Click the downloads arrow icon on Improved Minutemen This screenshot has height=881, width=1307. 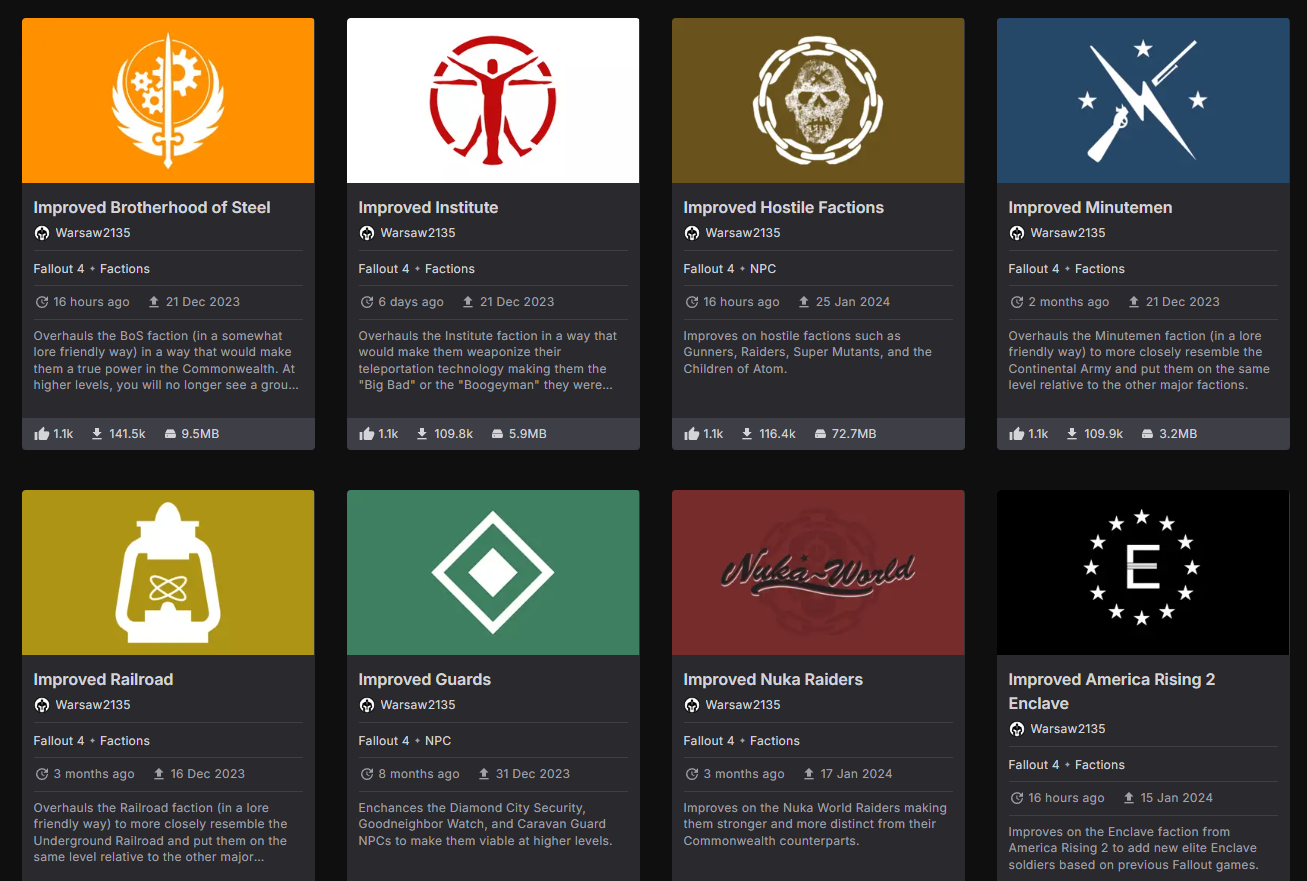tap(1072, 434)
